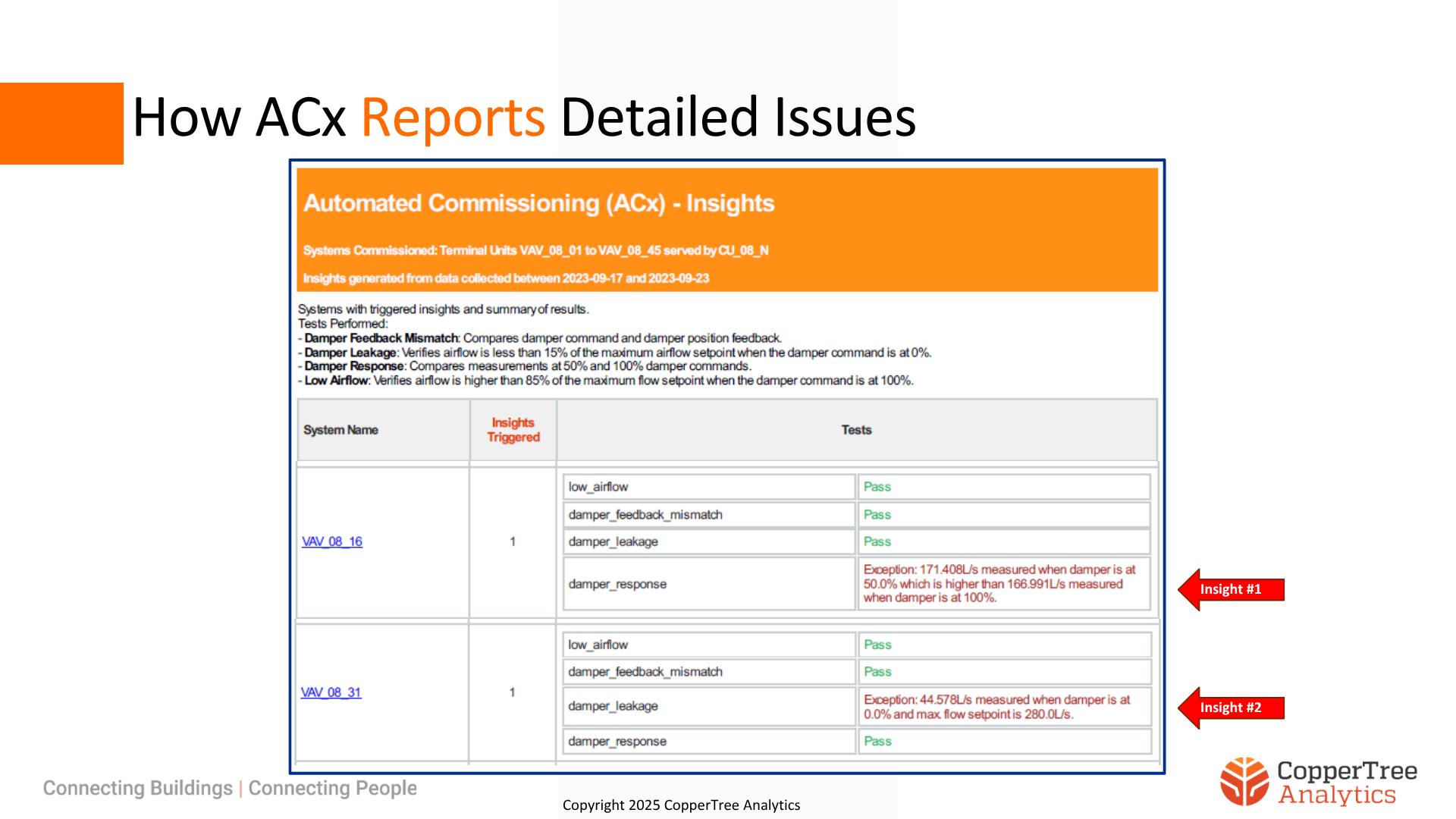This screenshot has height=819, width=1456.
Task: Open the VAV_08_16 system link
Action: point(331,541)
